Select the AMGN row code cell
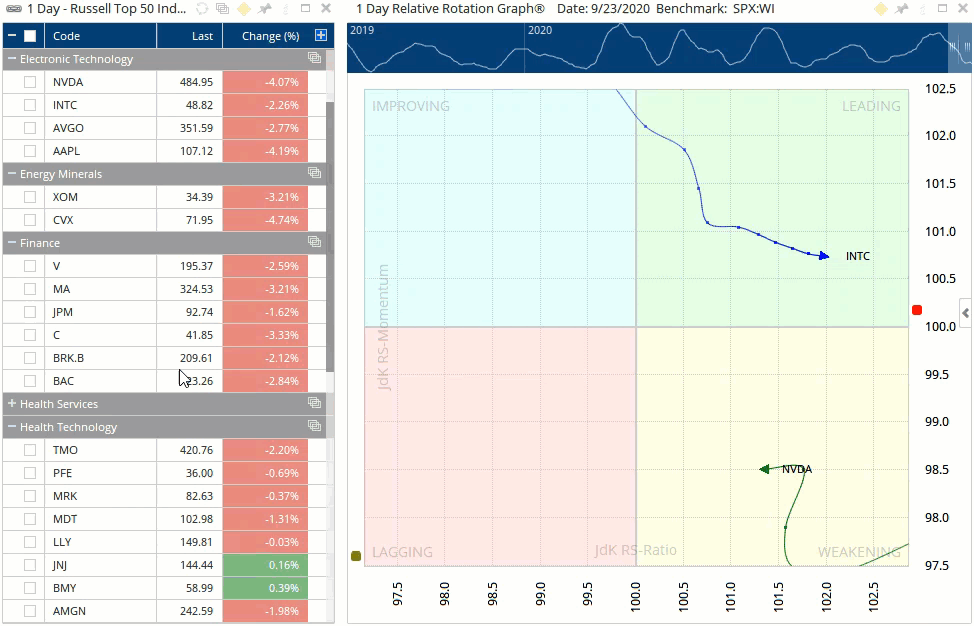This screenshot has width=974, height=626. pyautogui.click(x=101, y=610)
